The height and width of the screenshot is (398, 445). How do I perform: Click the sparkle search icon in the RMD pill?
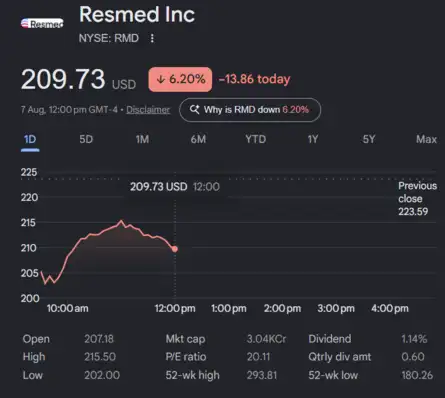click(x=194, y=109)
